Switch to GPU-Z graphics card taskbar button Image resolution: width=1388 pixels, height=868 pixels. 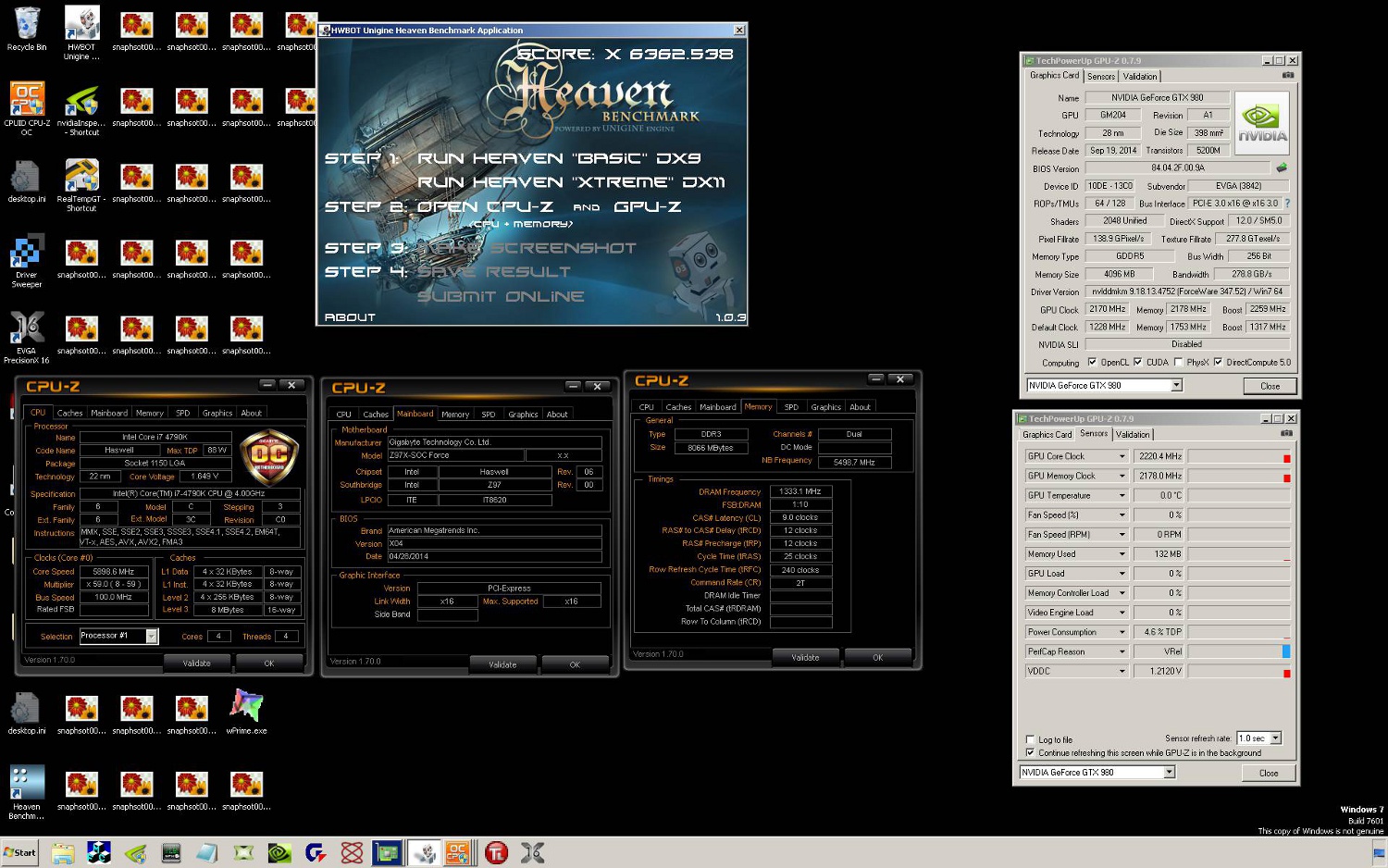coord(388,853)
